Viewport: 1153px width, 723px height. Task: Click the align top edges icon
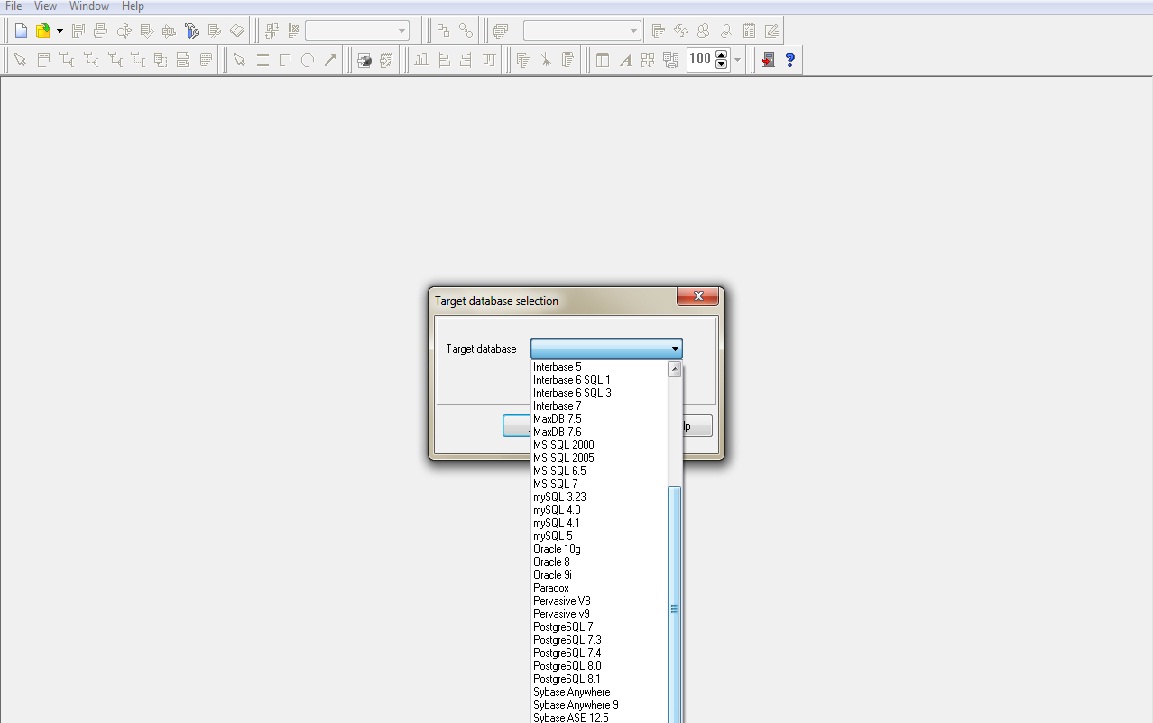(x=489, y=60)
